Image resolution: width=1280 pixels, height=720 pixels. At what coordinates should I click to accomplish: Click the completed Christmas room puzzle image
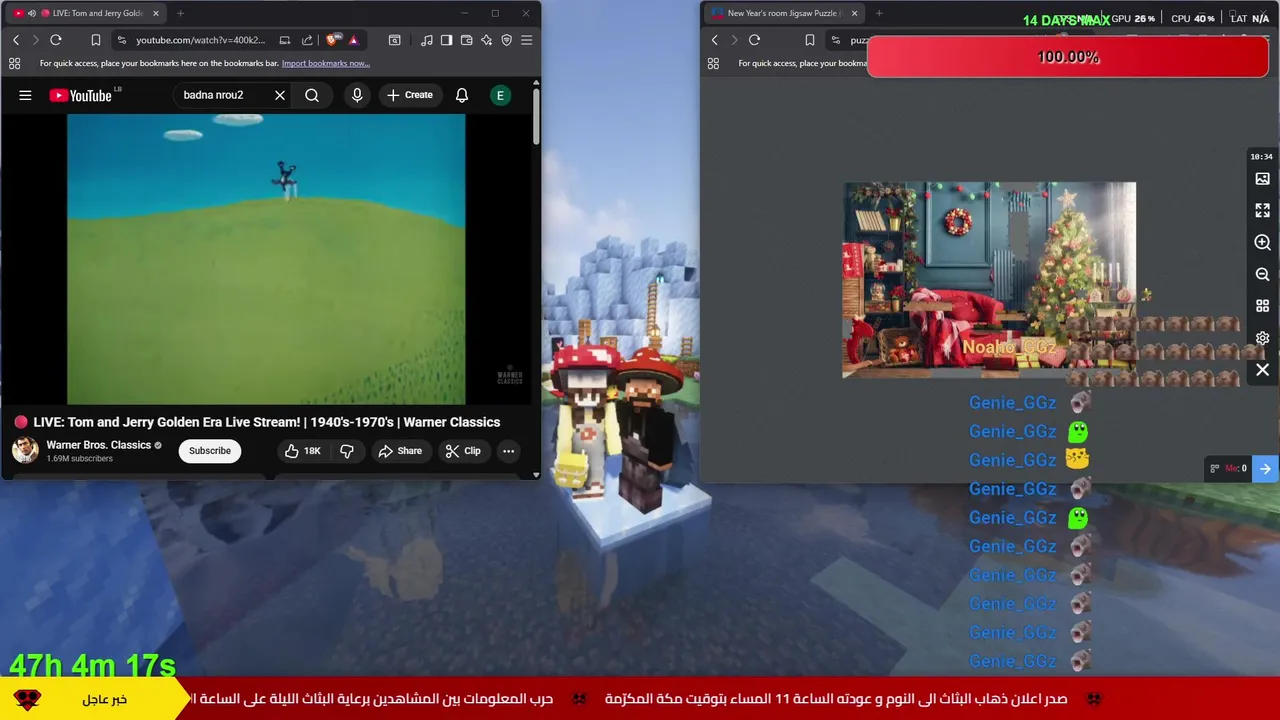(x=989, y=280)
